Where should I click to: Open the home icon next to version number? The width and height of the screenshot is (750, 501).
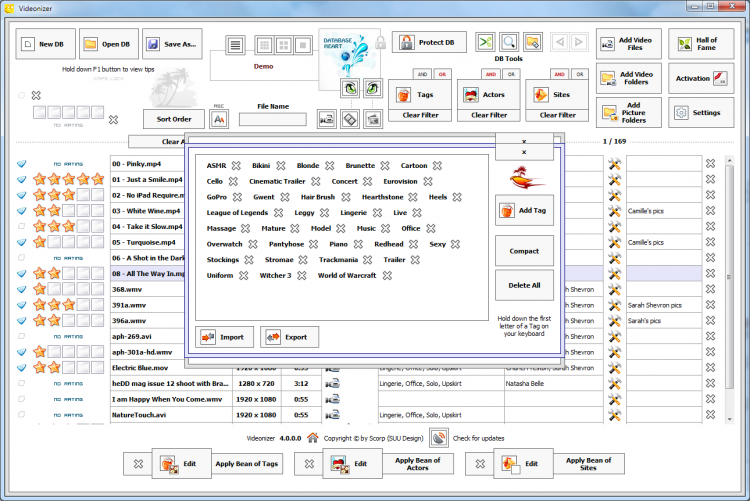tap(313, 437)
